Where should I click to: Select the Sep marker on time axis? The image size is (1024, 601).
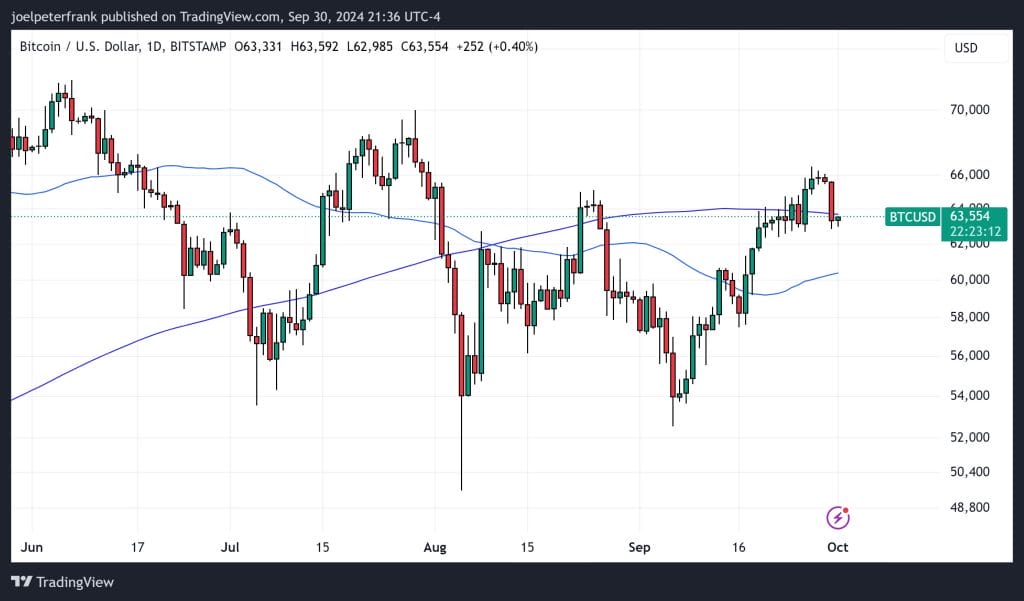639,548
